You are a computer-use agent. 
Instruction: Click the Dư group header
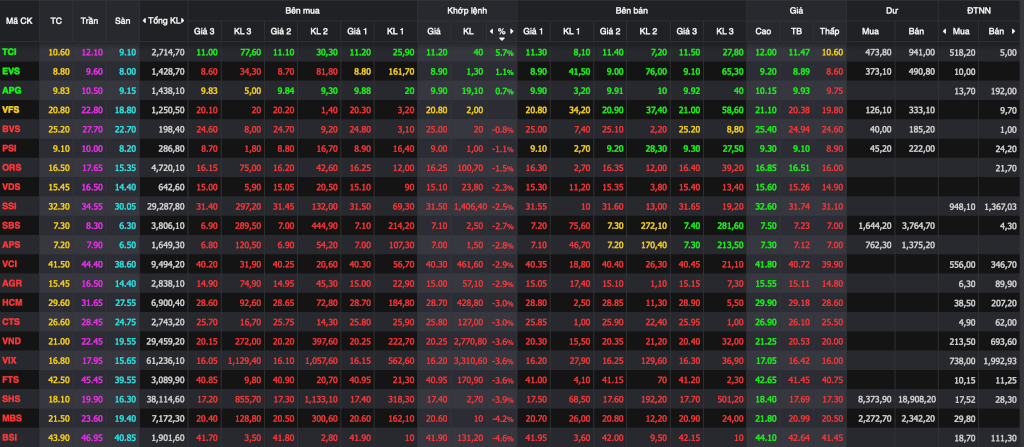[x=891, y=10]
